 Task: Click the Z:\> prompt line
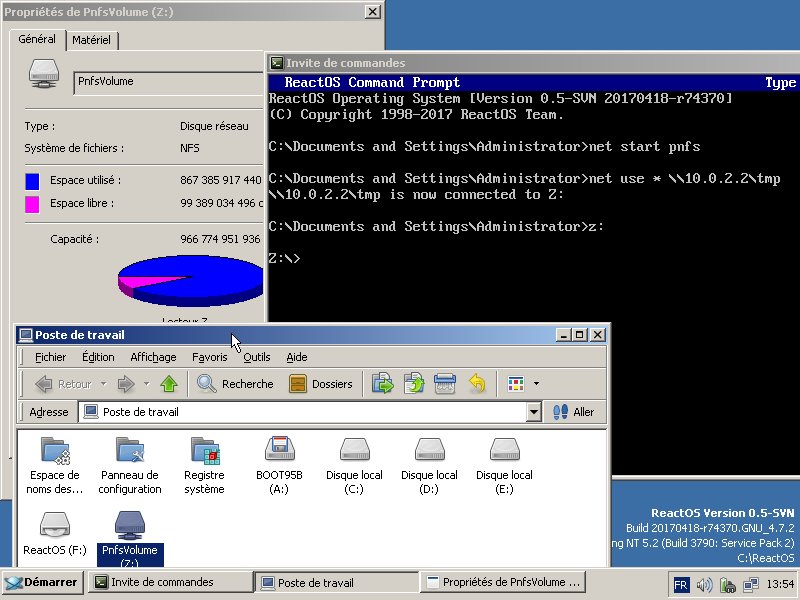(x=285, y=258)
